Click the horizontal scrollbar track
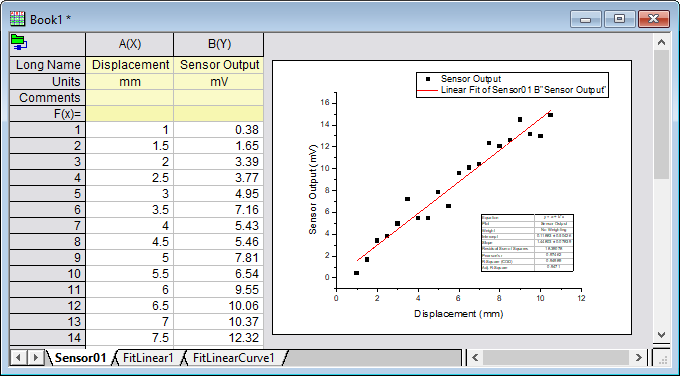680x376 pixels. 556,358
